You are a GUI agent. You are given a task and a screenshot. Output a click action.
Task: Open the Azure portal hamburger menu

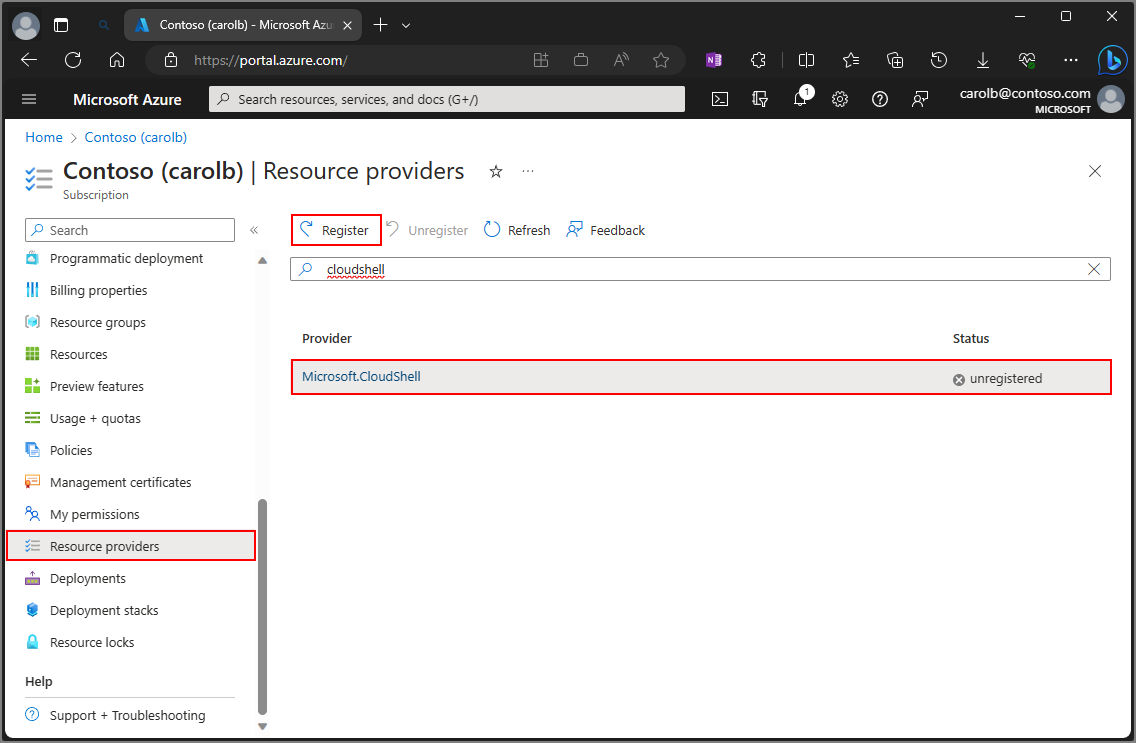point(29,99)
